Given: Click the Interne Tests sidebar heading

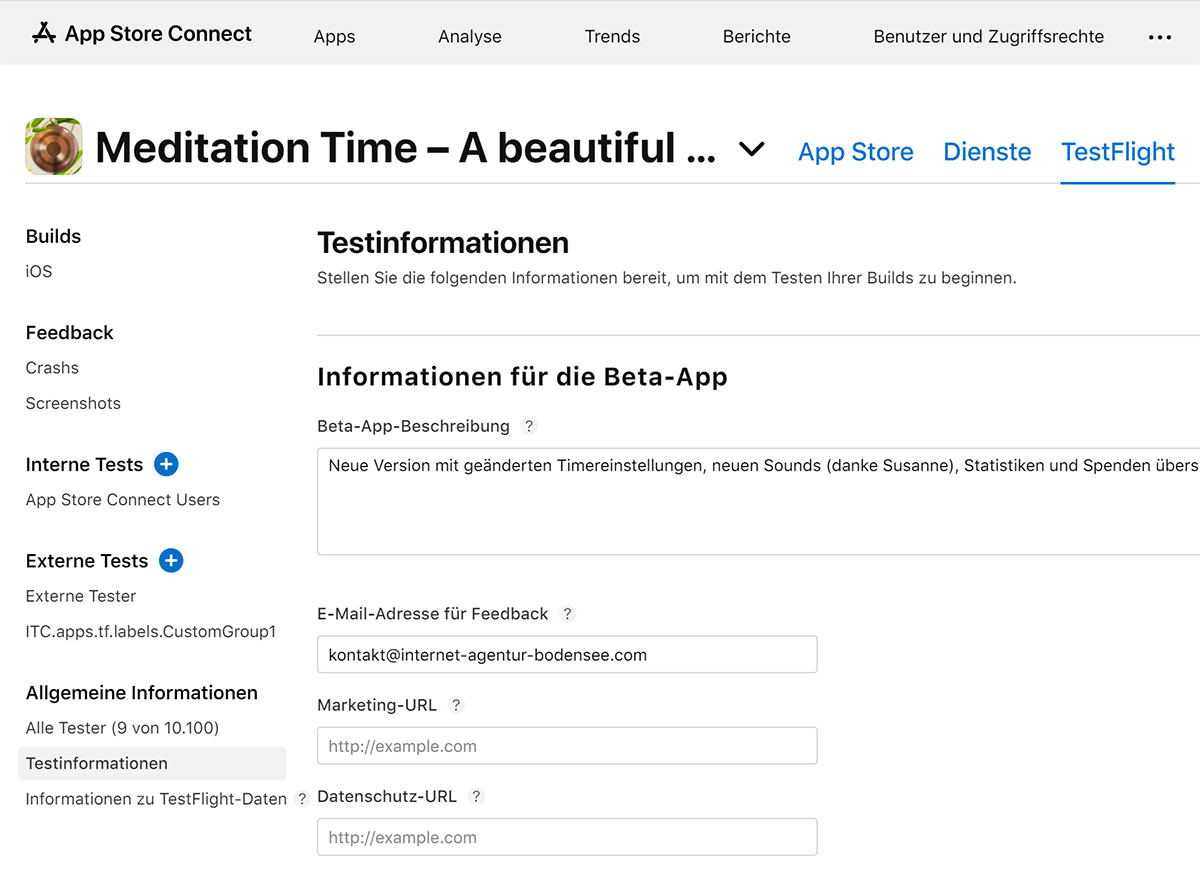Looking at the screenshot, I should point(84,464).
